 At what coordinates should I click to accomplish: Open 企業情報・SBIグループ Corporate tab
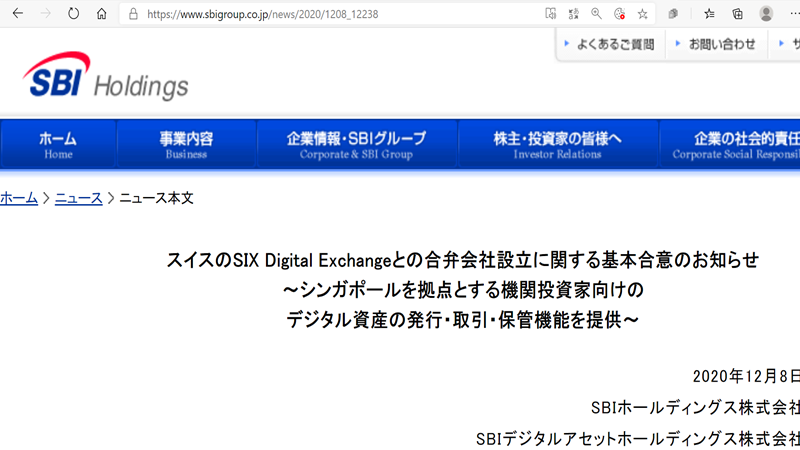click(356, 144)
